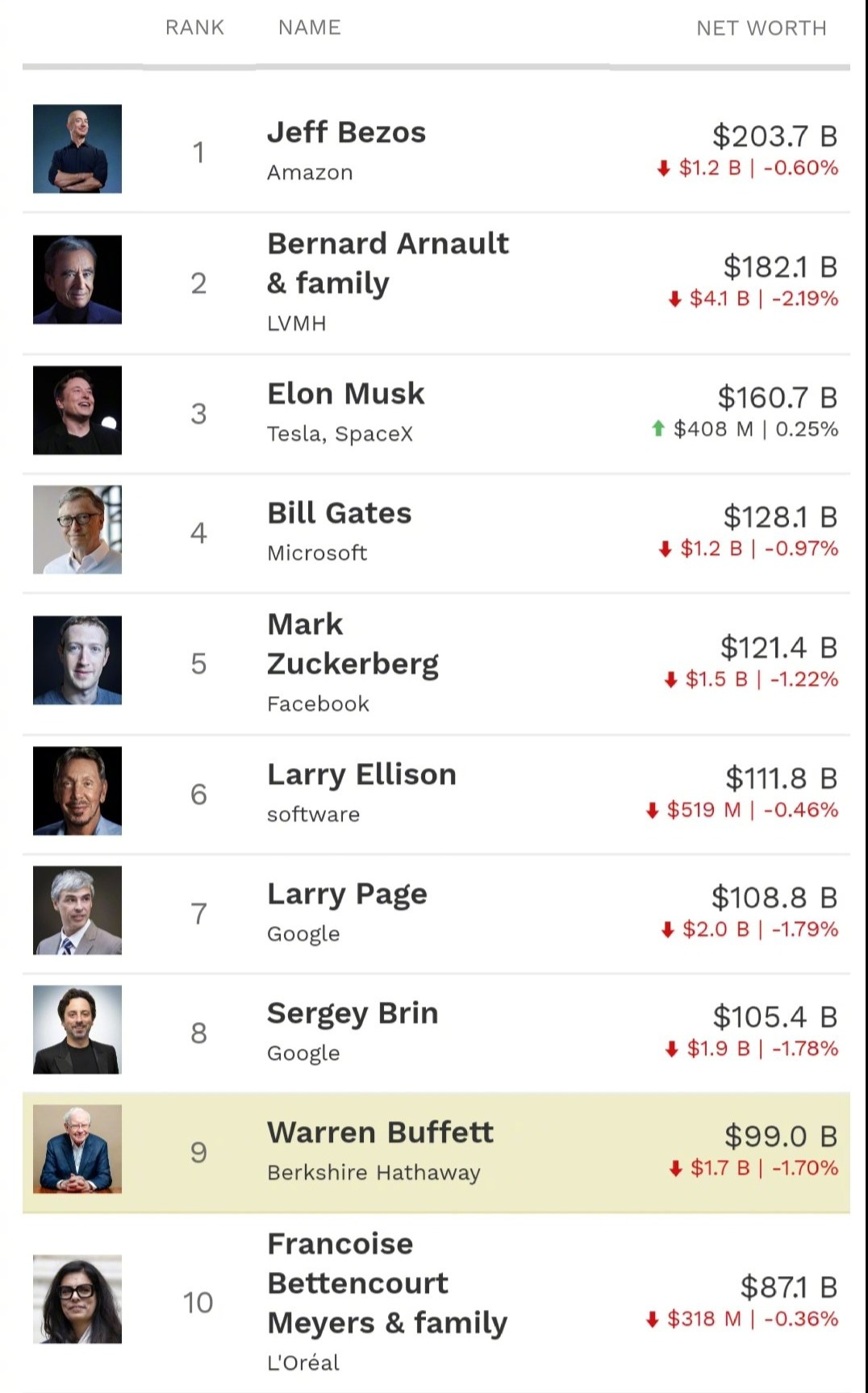The width and height of the screenshot is (868, 1393).
Task: Select highlighted Warren Buffett row
Action: click(x=436, y=1153)
